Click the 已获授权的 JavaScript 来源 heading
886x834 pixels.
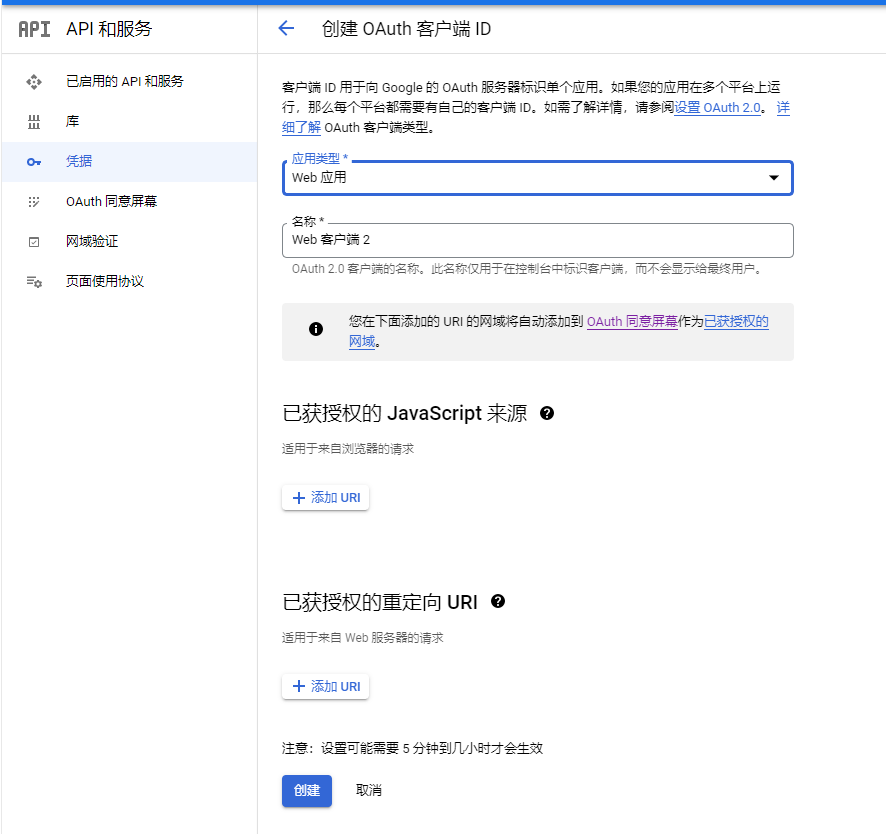coord(405,414)
